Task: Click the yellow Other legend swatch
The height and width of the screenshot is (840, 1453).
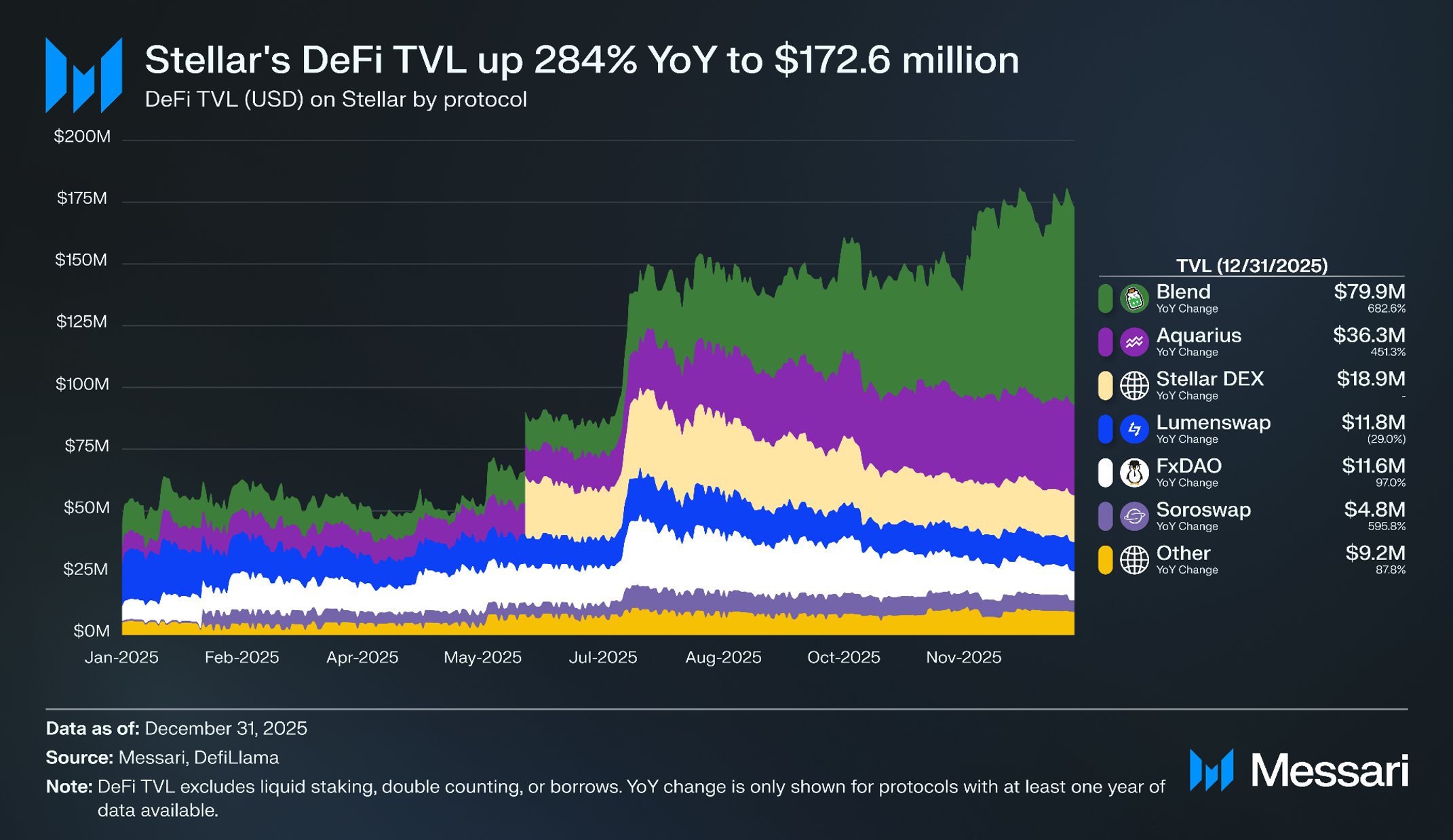Action: coord(1105,560)
